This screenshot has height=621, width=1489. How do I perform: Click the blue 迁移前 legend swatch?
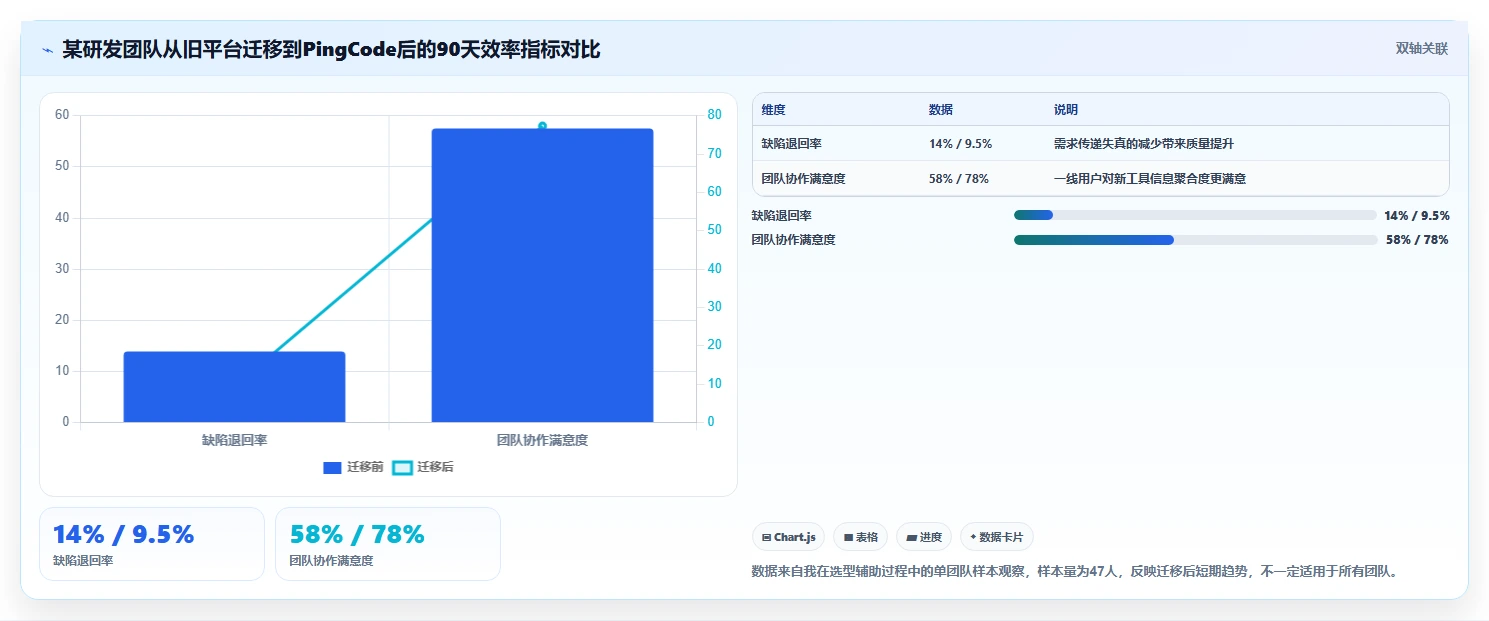coord(333,468)
